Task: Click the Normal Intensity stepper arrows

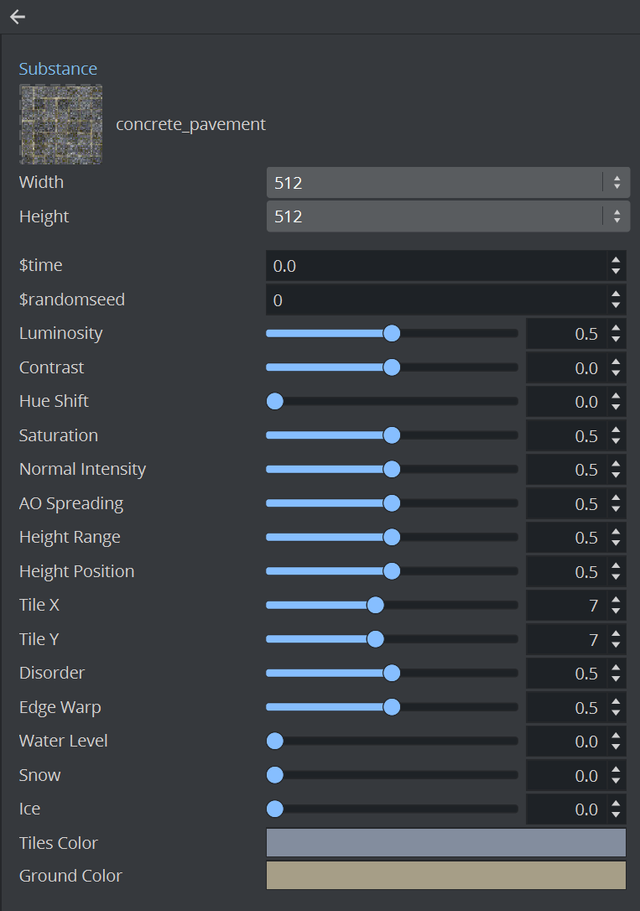Action: point(616,470)
